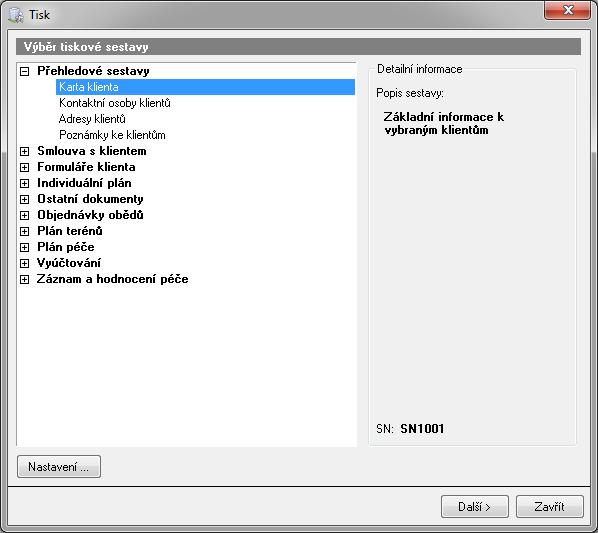Expand the Záznam a hodnocení péče group

coord(24,279)
